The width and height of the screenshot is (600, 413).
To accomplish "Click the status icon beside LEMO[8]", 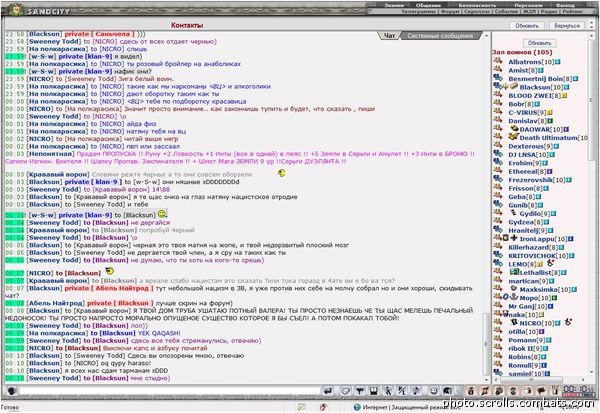I will pos(551,263).
